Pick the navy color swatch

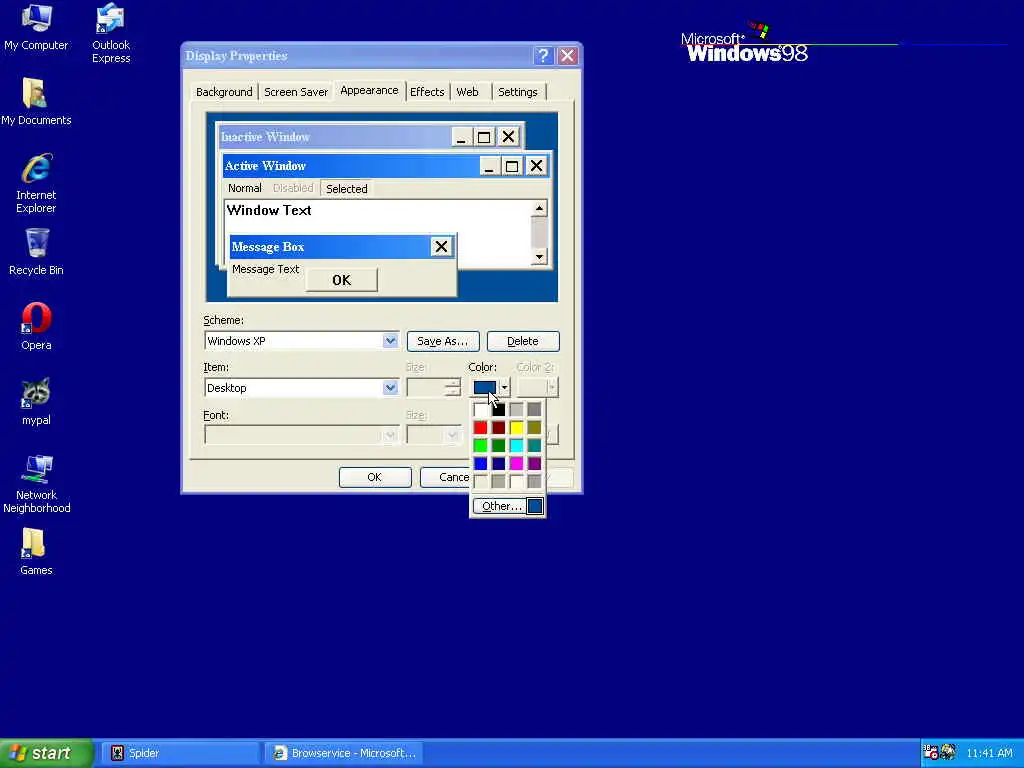498,464
